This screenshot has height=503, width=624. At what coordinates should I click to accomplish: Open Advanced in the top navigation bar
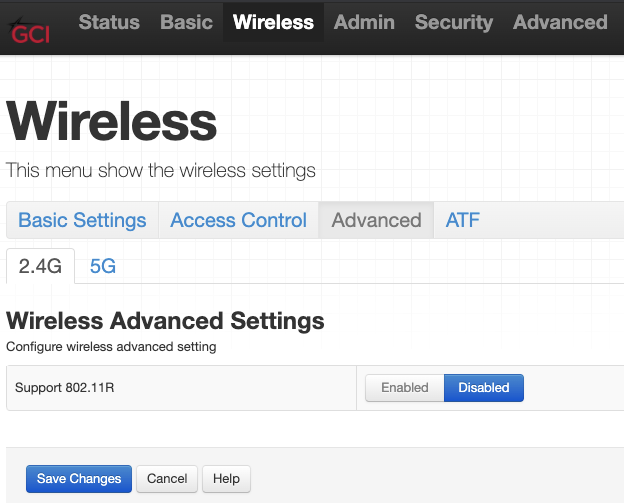[560, 22]
